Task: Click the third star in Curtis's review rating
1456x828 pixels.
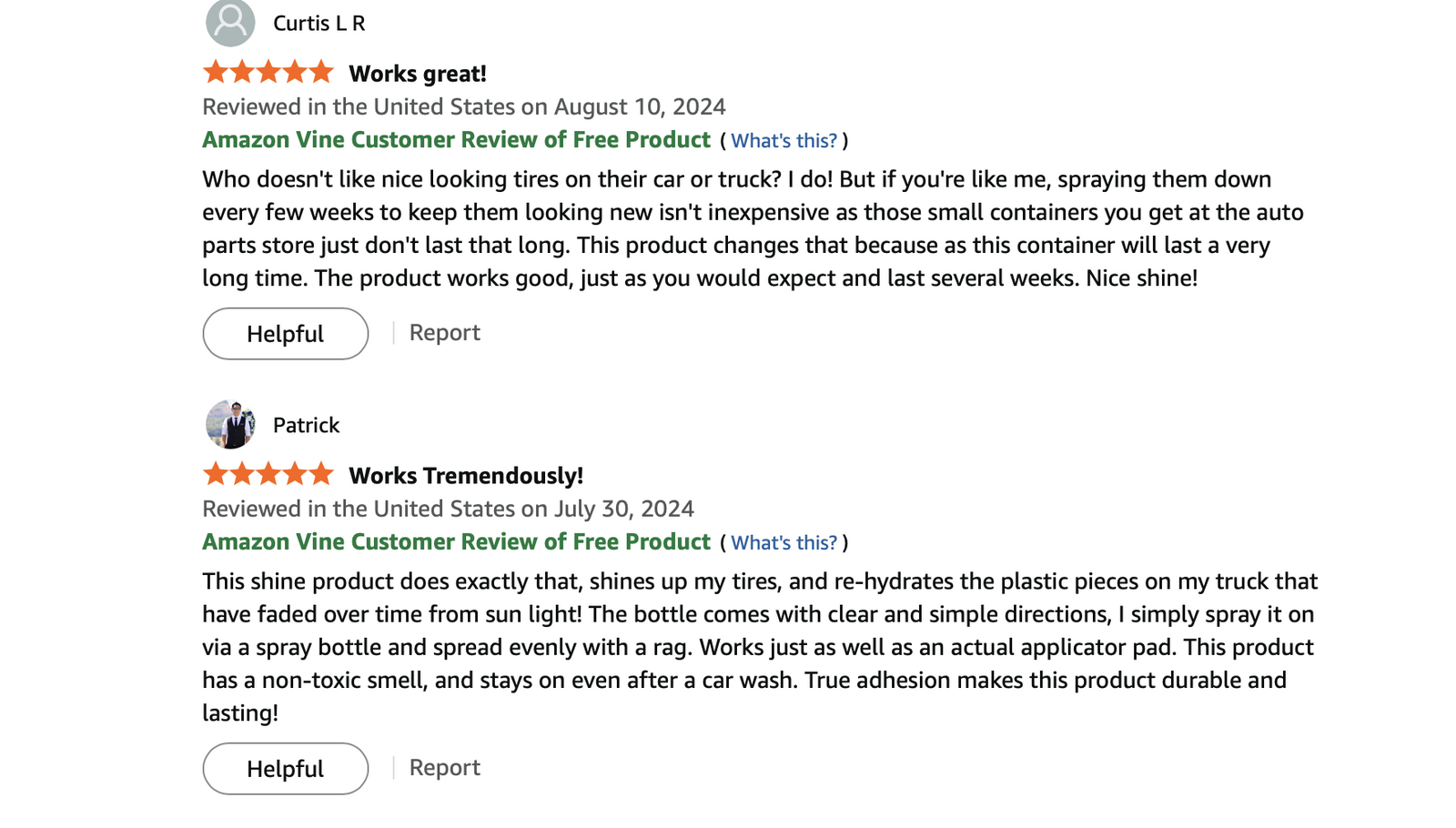Action: coord(268,70)
